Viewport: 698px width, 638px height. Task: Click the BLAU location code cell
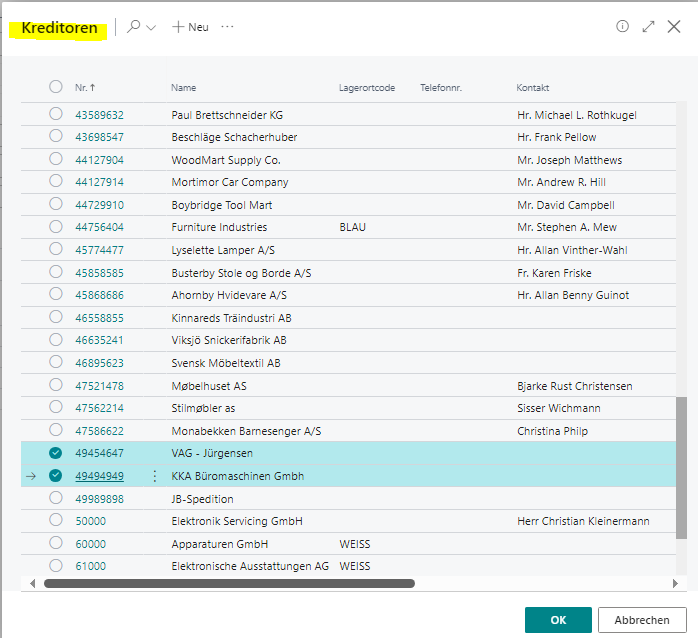(x=353, y=227)
